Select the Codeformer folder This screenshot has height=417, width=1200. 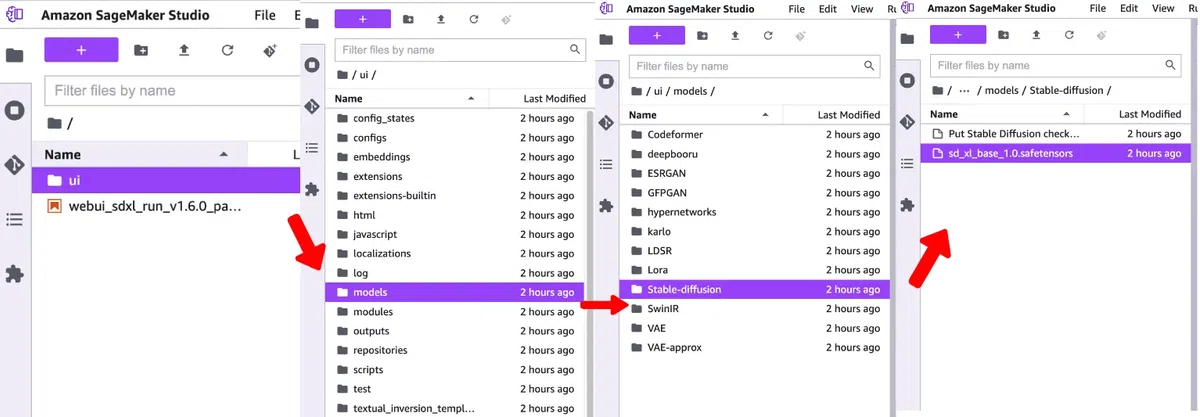pos(755,134)
